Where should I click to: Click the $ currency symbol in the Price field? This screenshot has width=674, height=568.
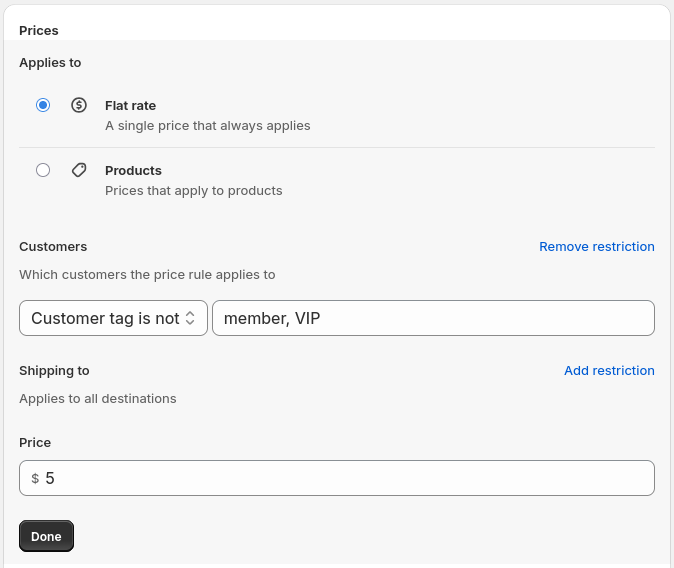coord(35,479)
